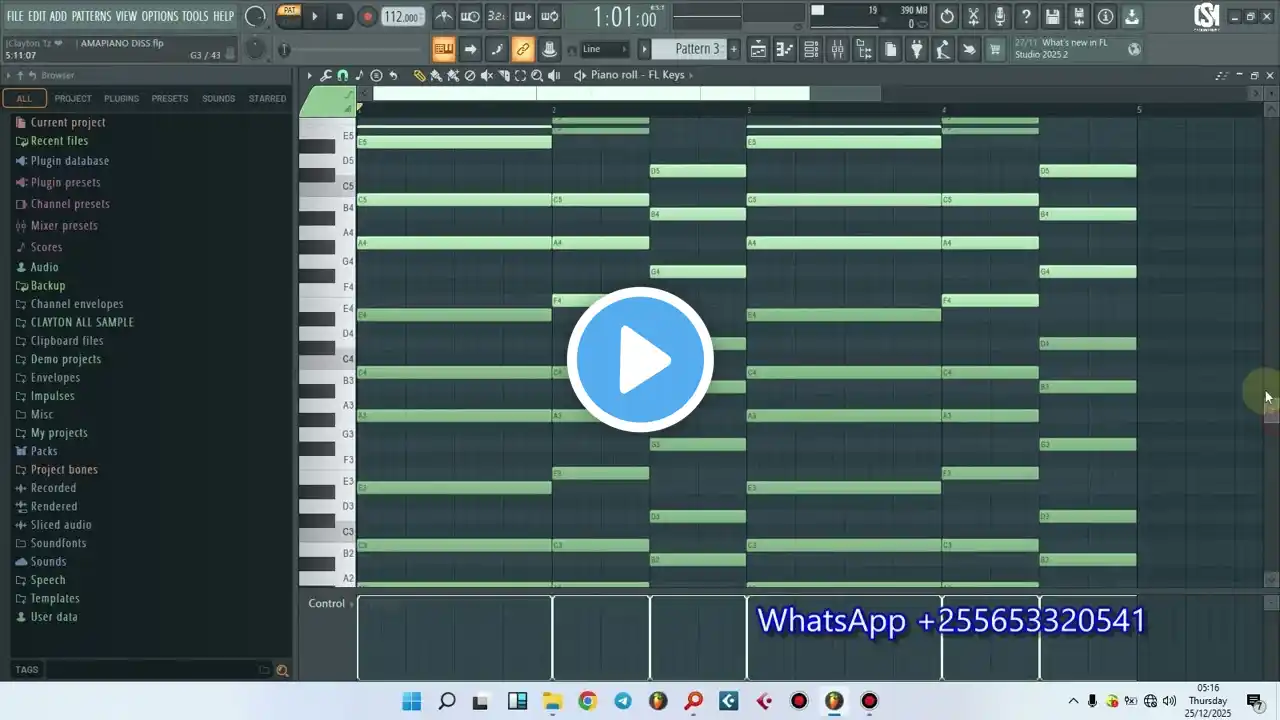Toggle the link-to-controller chain button
Image resolution: width=1280 pixels, height=720 pixels.
point(522,49)
